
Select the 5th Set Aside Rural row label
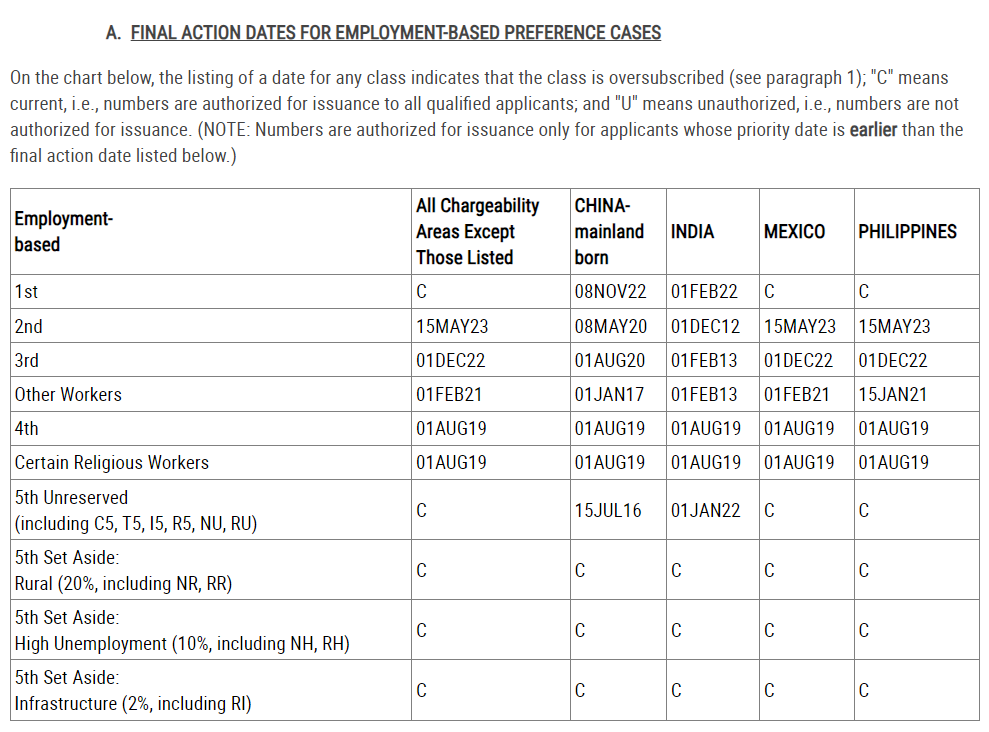tap(123, 571)
